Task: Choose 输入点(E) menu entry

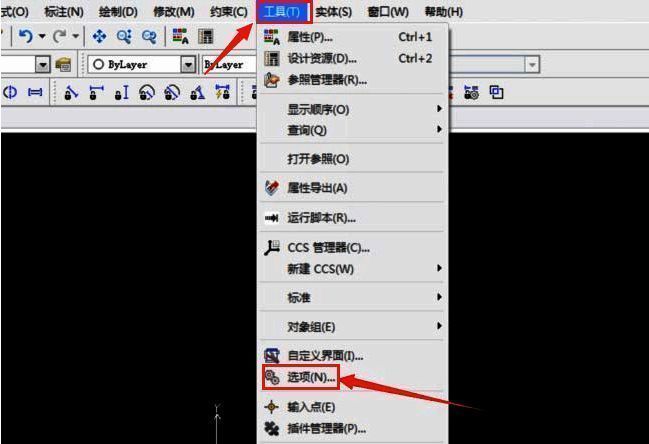Action: 353,407
